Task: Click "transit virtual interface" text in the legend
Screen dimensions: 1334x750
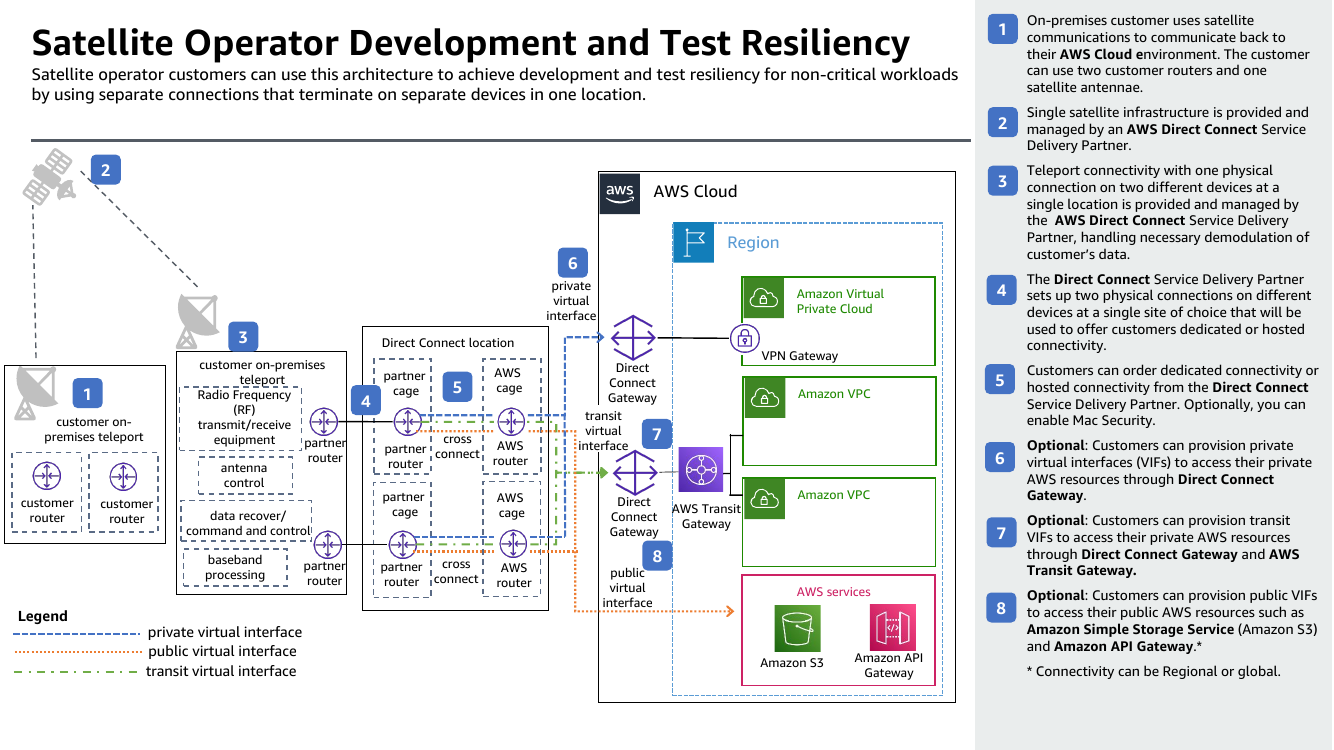Action: click(221, 671)
